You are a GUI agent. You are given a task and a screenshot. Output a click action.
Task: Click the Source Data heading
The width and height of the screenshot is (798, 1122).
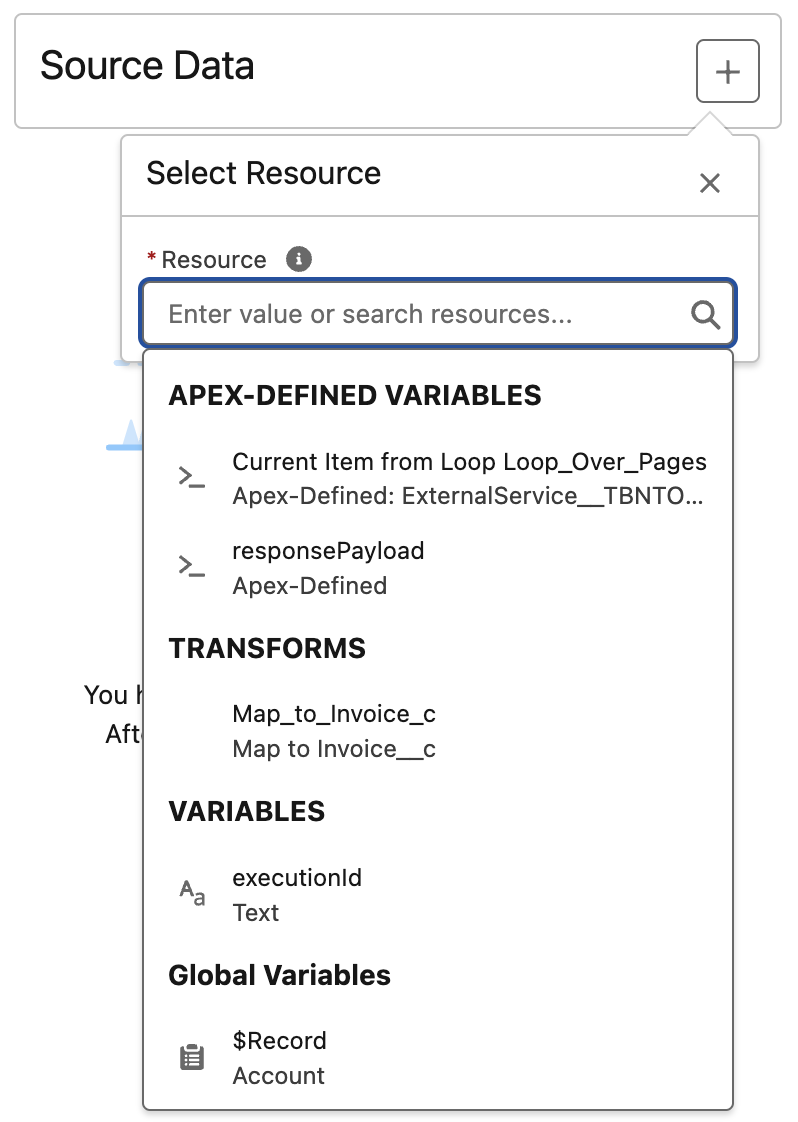coord(147,66)
